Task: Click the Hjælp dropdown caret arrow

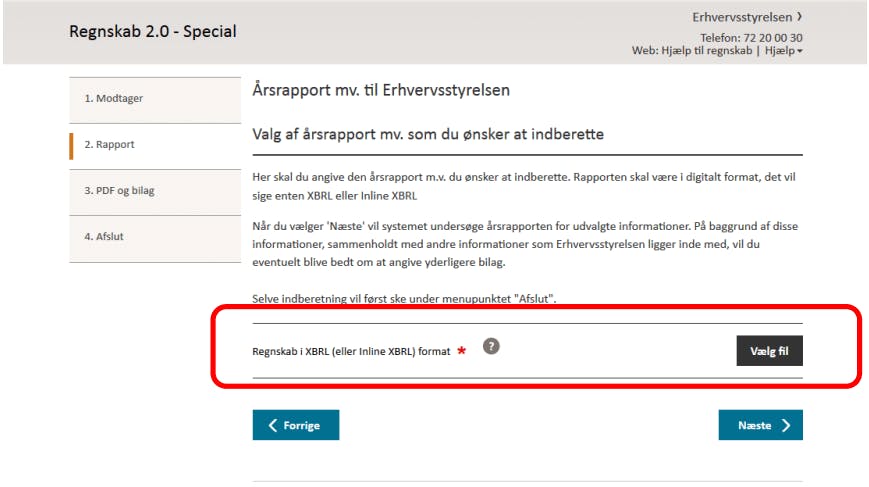Action: 800,51
